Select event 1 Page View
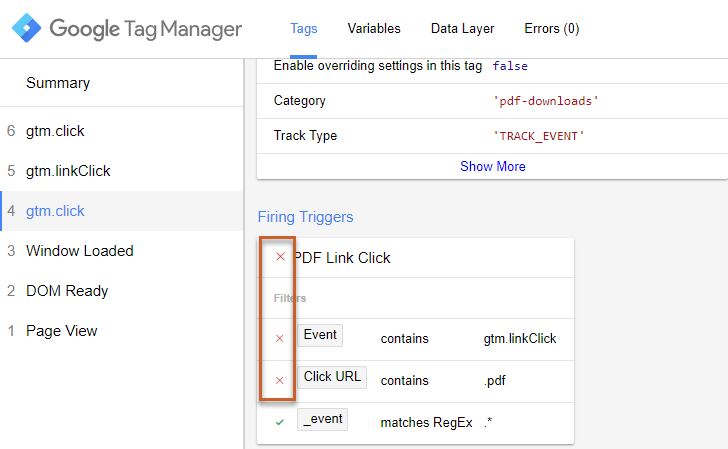Image resolution: width=728 pixels, height=449 pixels. click(x=62, y=331)
